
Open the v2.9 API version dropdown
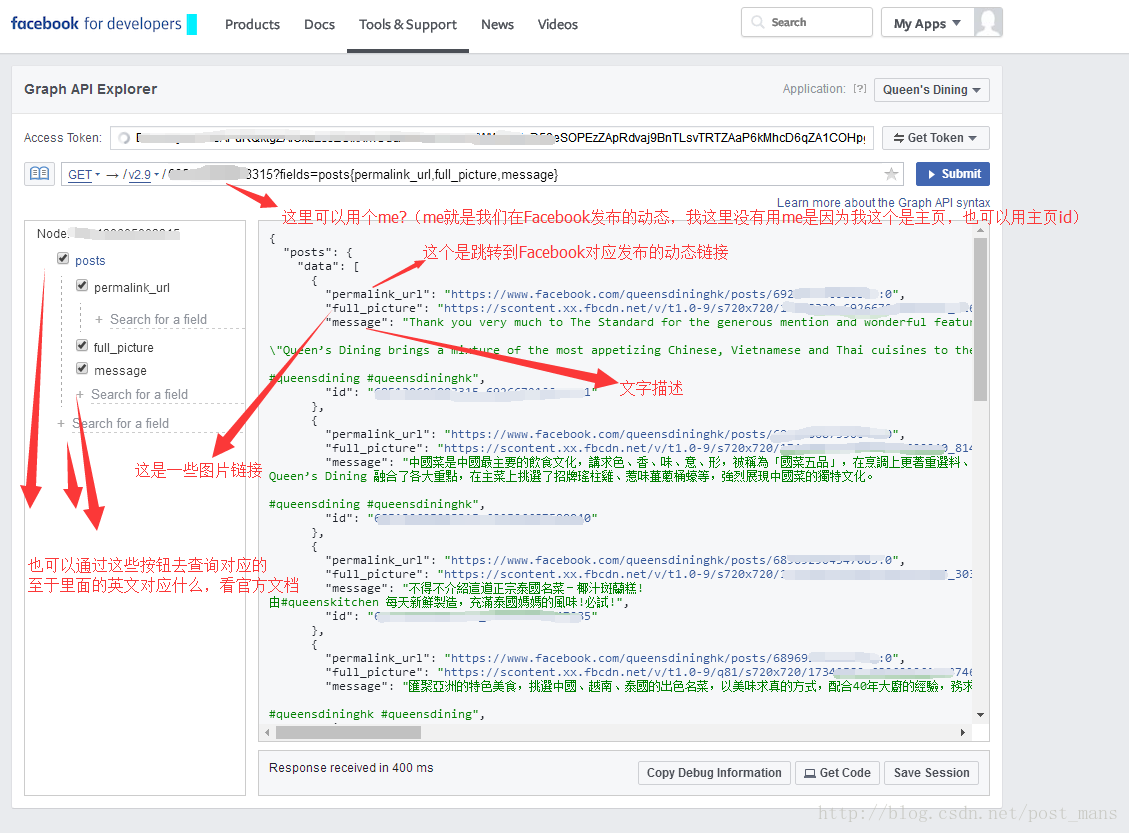pos(143,175)
